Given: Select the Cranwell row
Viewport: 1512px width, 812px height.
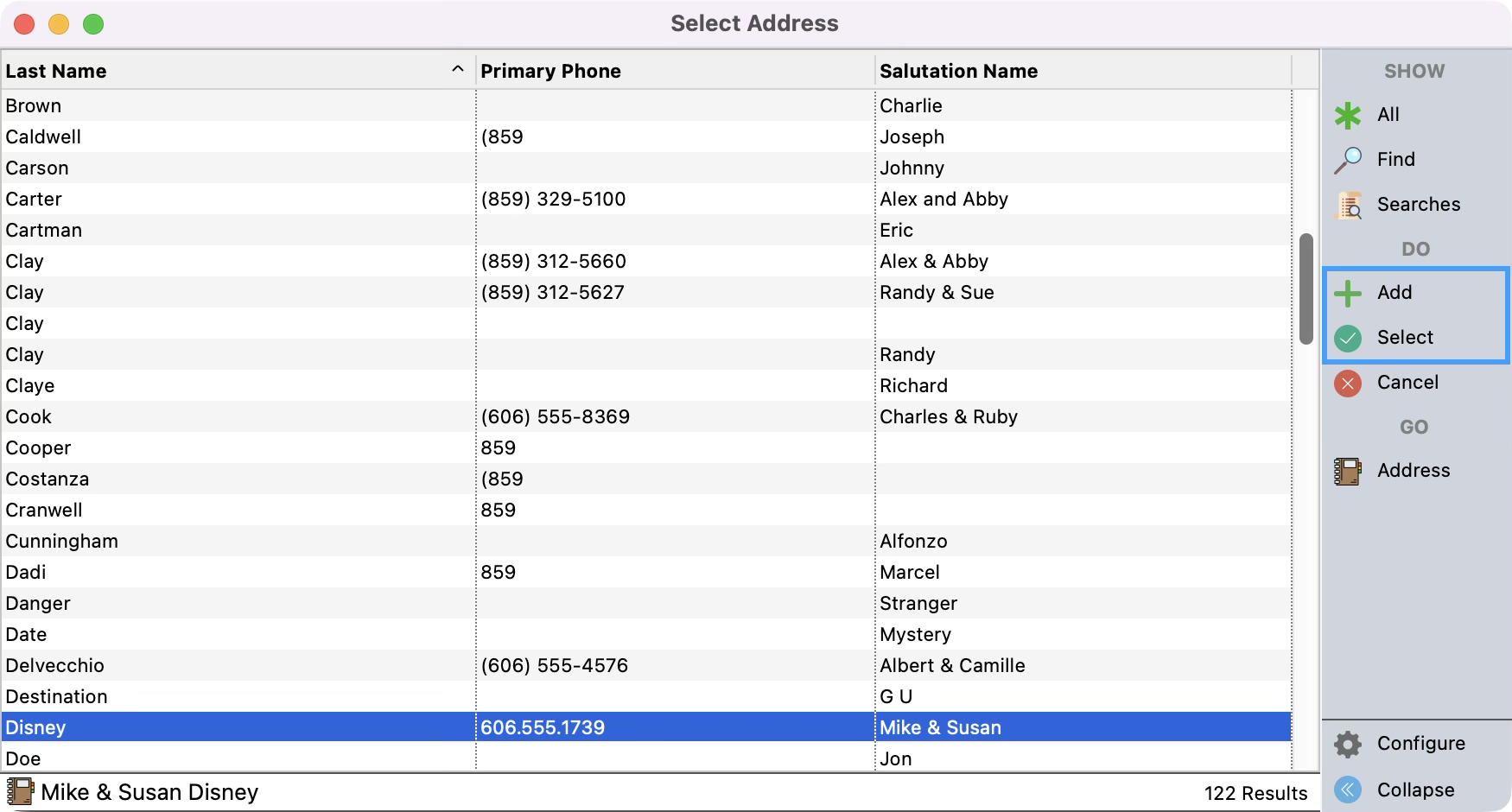Looking at the screenshot, I should (646, 510).
